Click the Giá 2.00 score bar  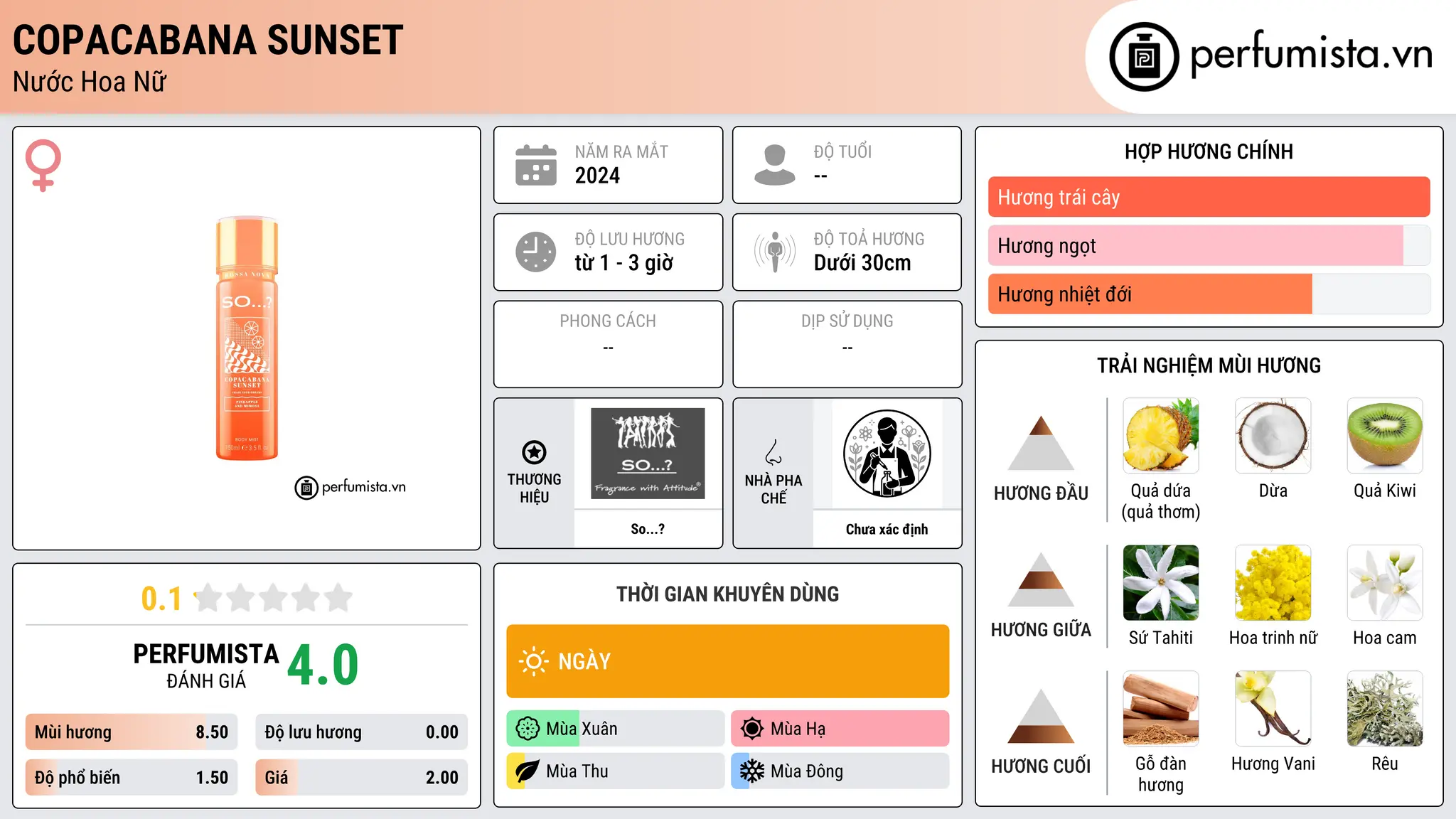(x=362, y=777)
